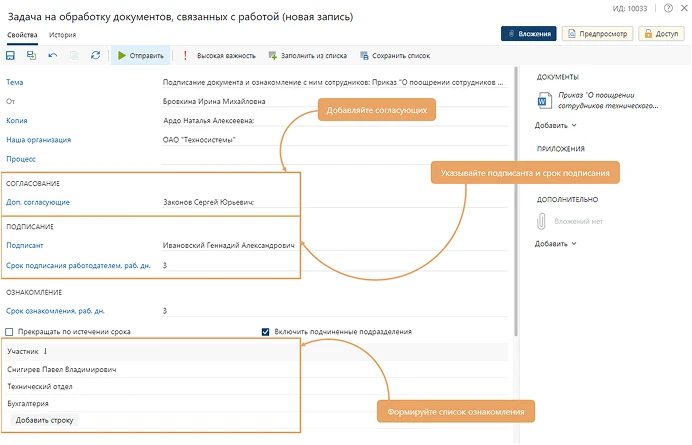Click the Undo arrow icon
692x445 pixels.
(53, 56)
